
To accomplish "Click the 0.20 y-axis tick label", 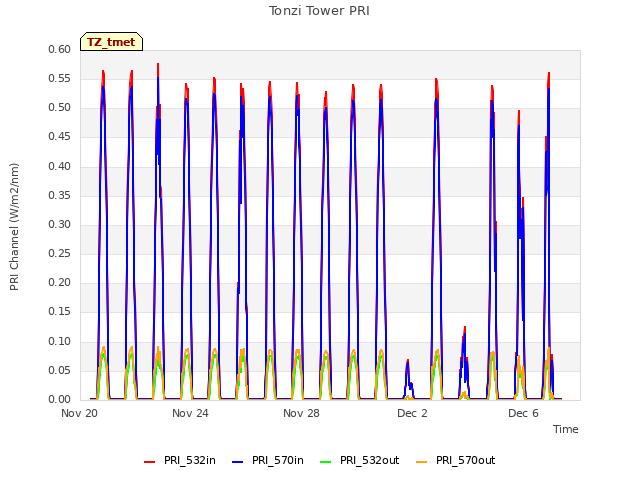I will tap(60, 282).
